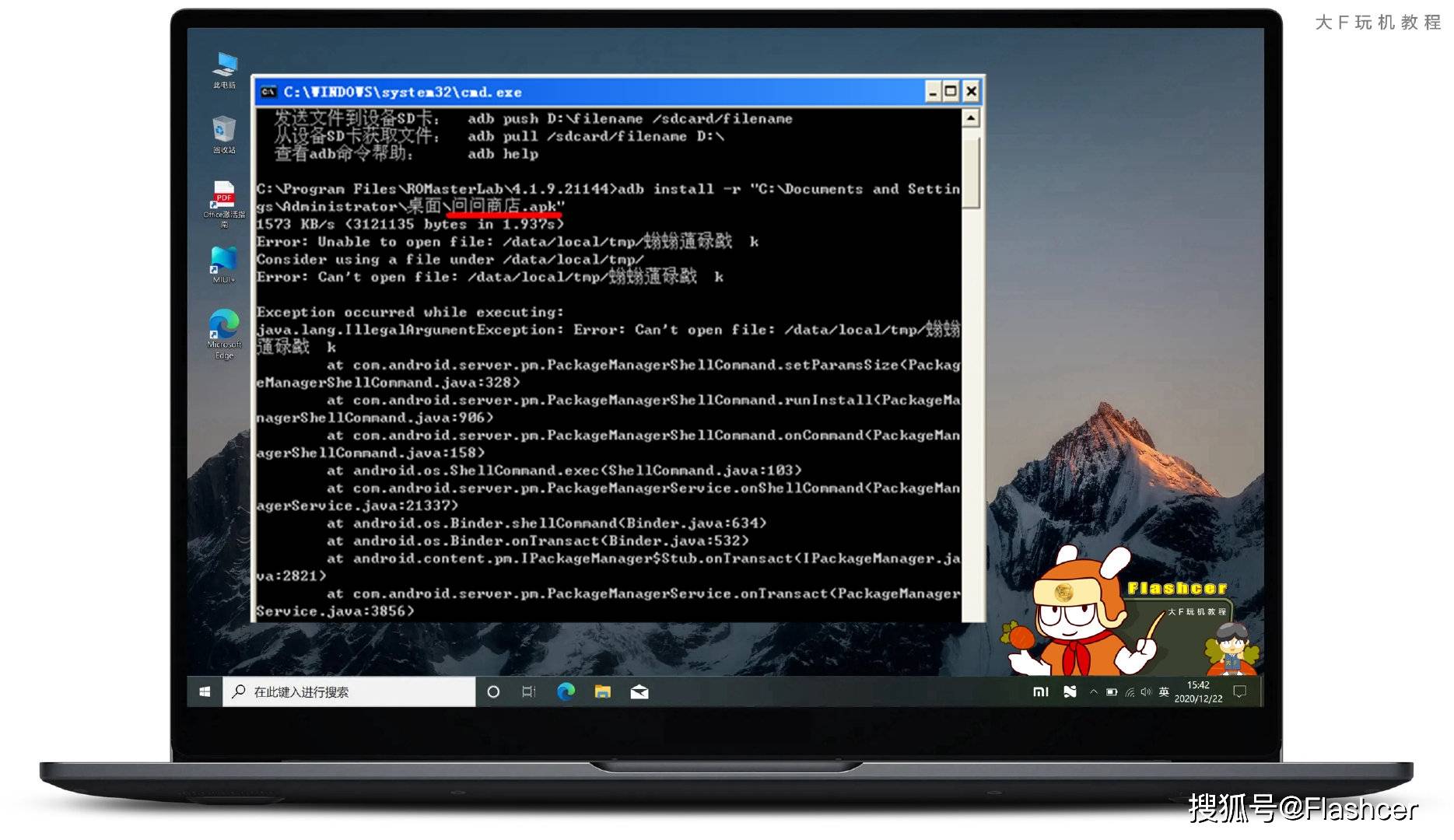The height and width of the screenshot is (840, 1454).
Task: Launch the MIUI+ desktop shortcut
Action: pyautogui.click(x=223, y=265)
